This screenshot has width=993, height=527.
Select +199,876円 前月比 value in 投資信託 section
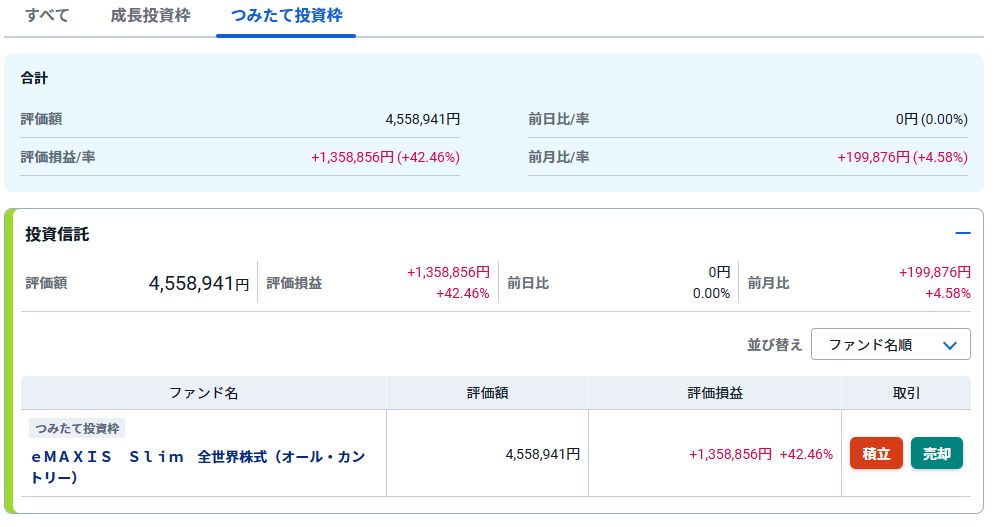point(935,272)
